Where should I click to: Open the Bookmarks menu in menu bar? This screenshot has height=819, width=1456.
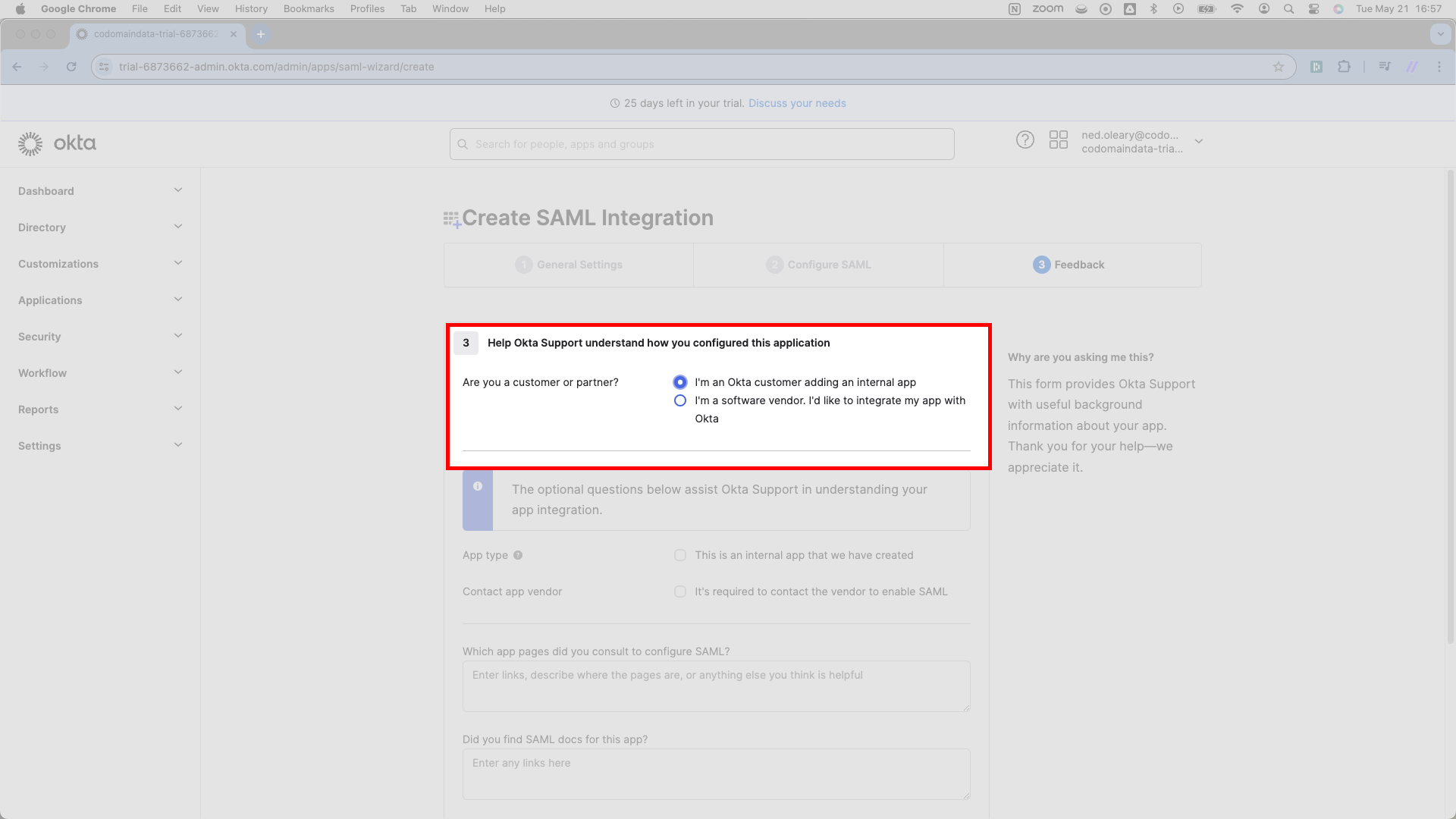pos(309,9)
